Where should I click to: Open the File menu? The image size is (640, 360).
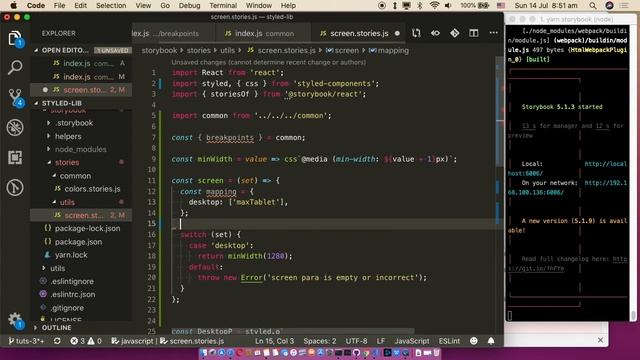point(59,5)
